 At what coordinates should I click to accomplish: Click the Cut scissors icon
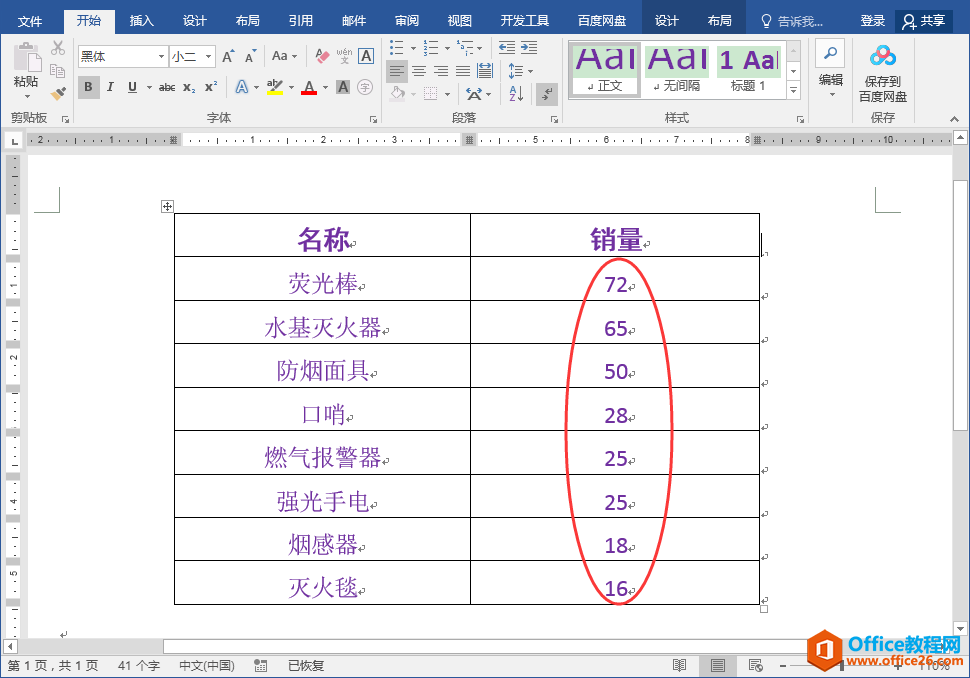click(x=58, y=48)
